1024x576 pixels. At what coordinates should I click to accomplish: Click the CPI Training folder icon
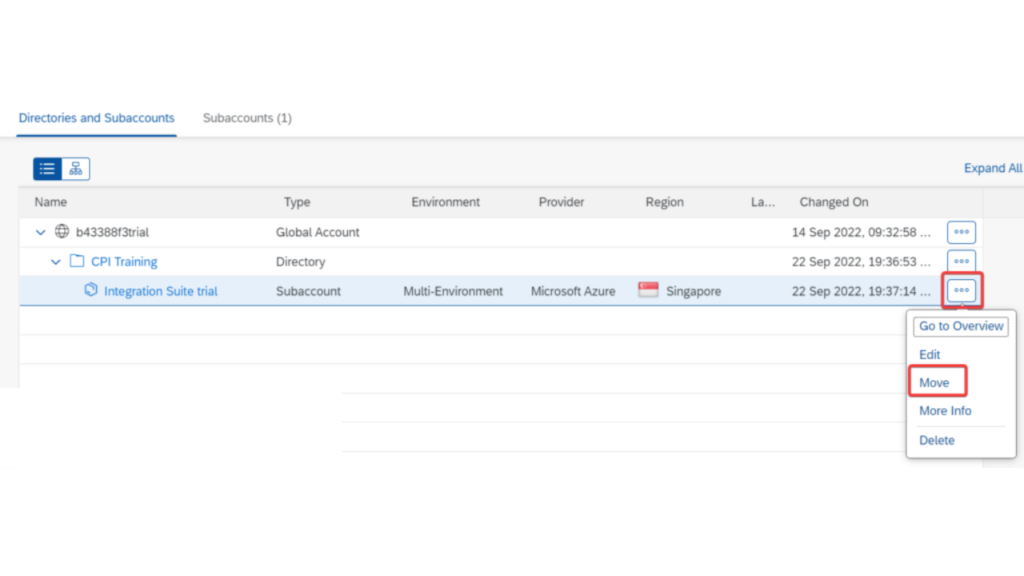[x=77, y=262]
